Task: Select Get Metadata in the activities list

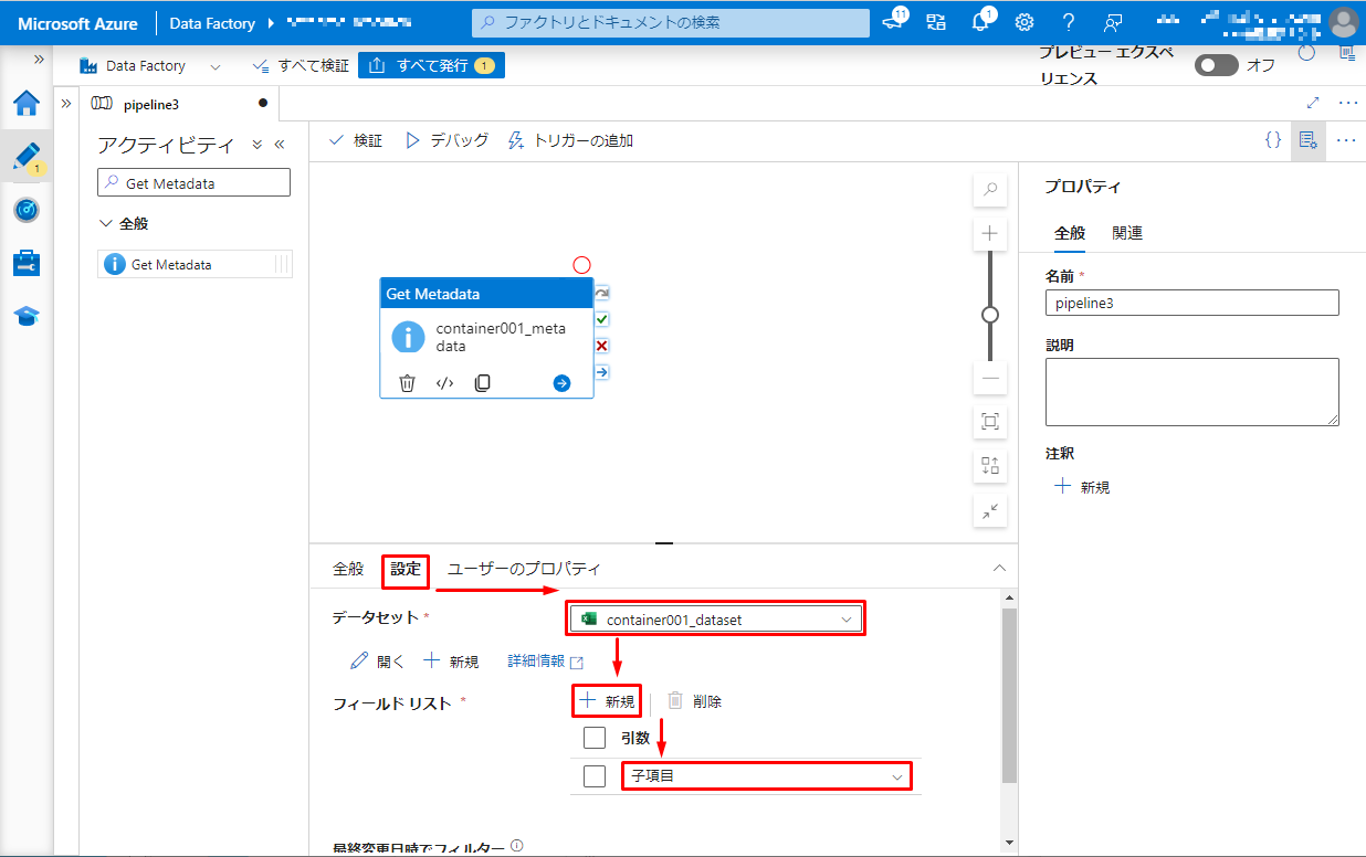Action: pyautogui.click(x=194, y=265)
